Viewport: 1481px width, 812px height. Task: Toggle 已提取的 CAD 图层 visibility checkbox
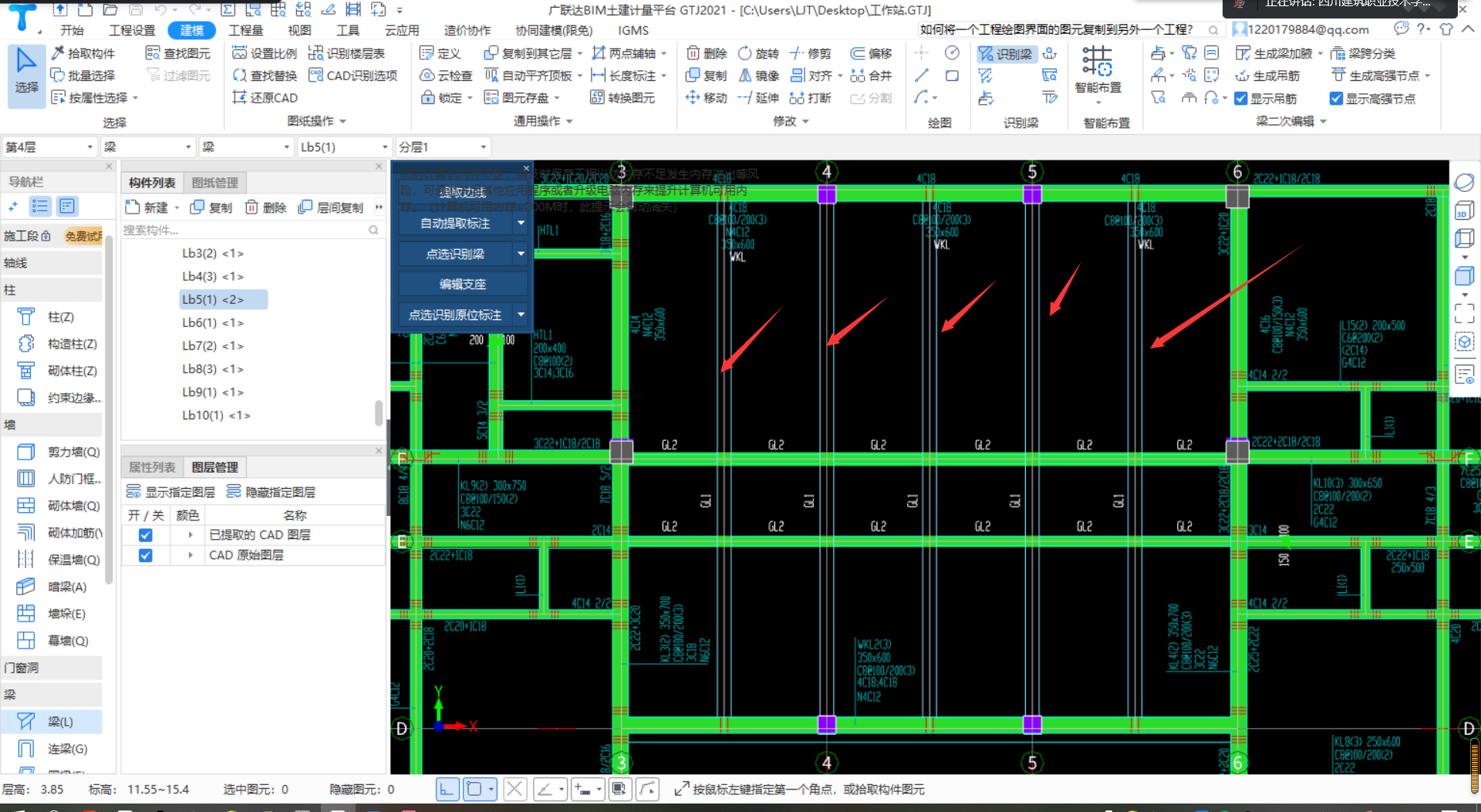coord(145,534)
